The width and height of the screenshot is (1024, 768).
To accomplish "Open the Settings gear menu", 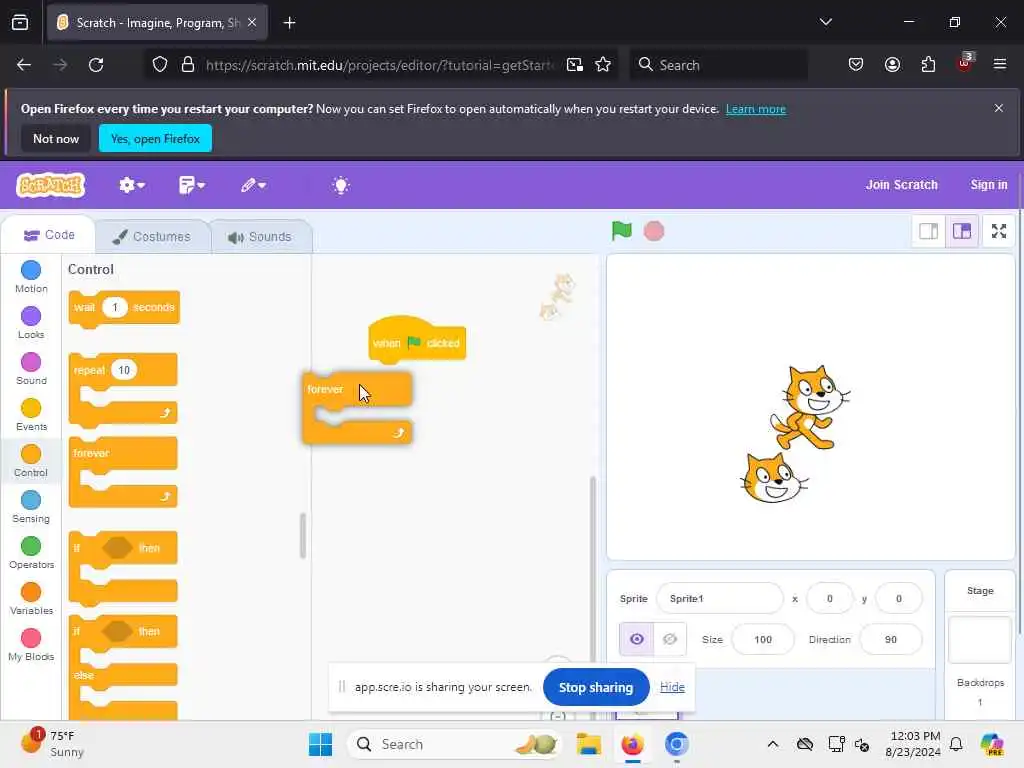I will pyautogui.click(x=131, y=185).
